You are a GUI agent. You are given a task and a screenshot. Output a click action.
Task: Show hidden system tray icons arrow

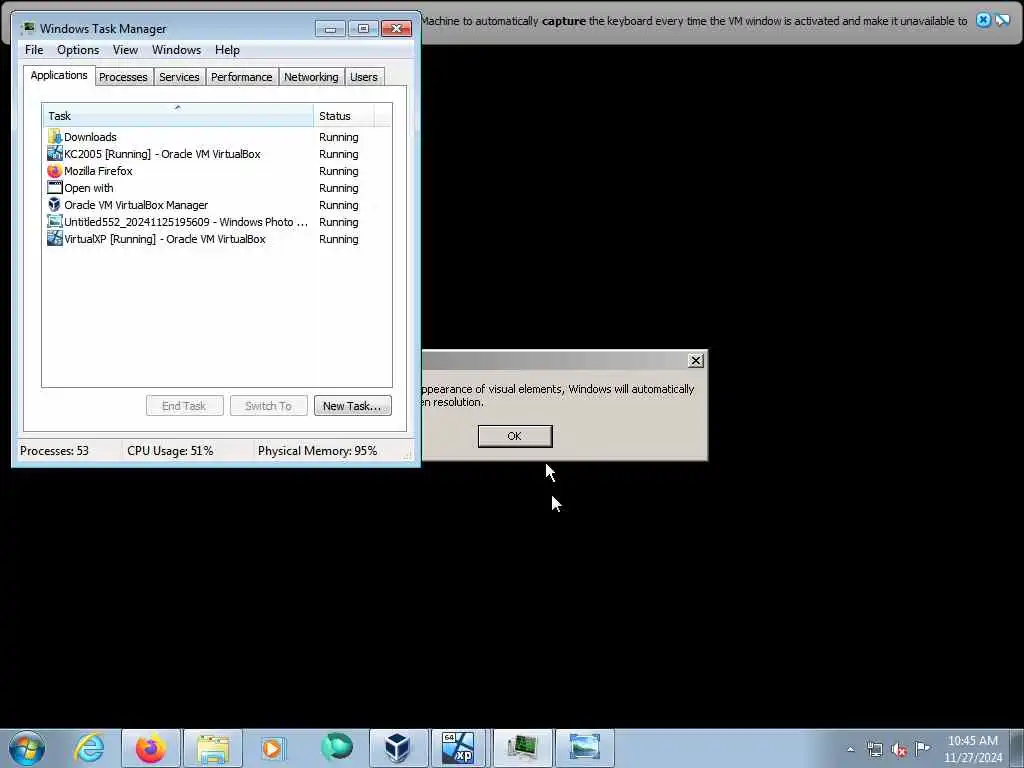tap(850, 749)
